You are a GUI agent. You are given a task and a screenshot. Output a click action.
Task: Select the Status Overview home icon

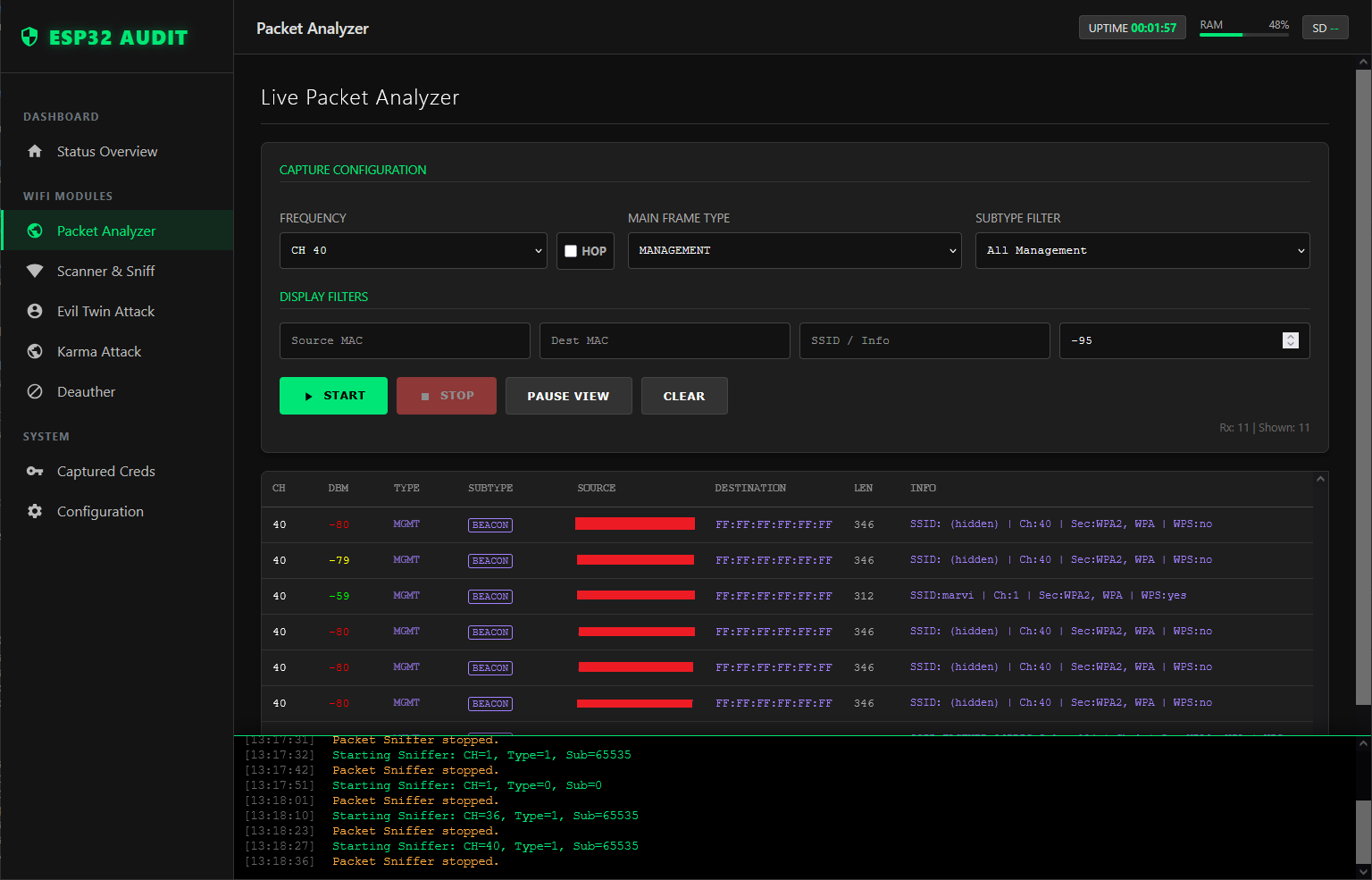click(34, 151)
